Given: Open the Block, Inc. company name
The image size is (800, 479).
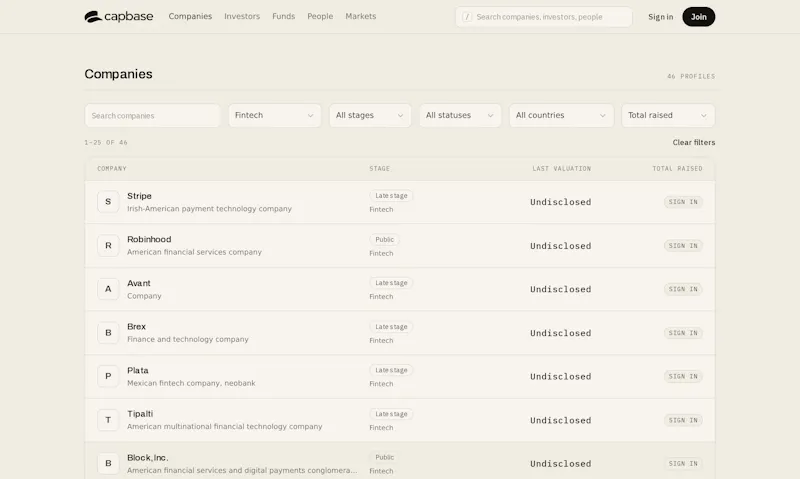Looking at the screenshot, I should point(147,458).
